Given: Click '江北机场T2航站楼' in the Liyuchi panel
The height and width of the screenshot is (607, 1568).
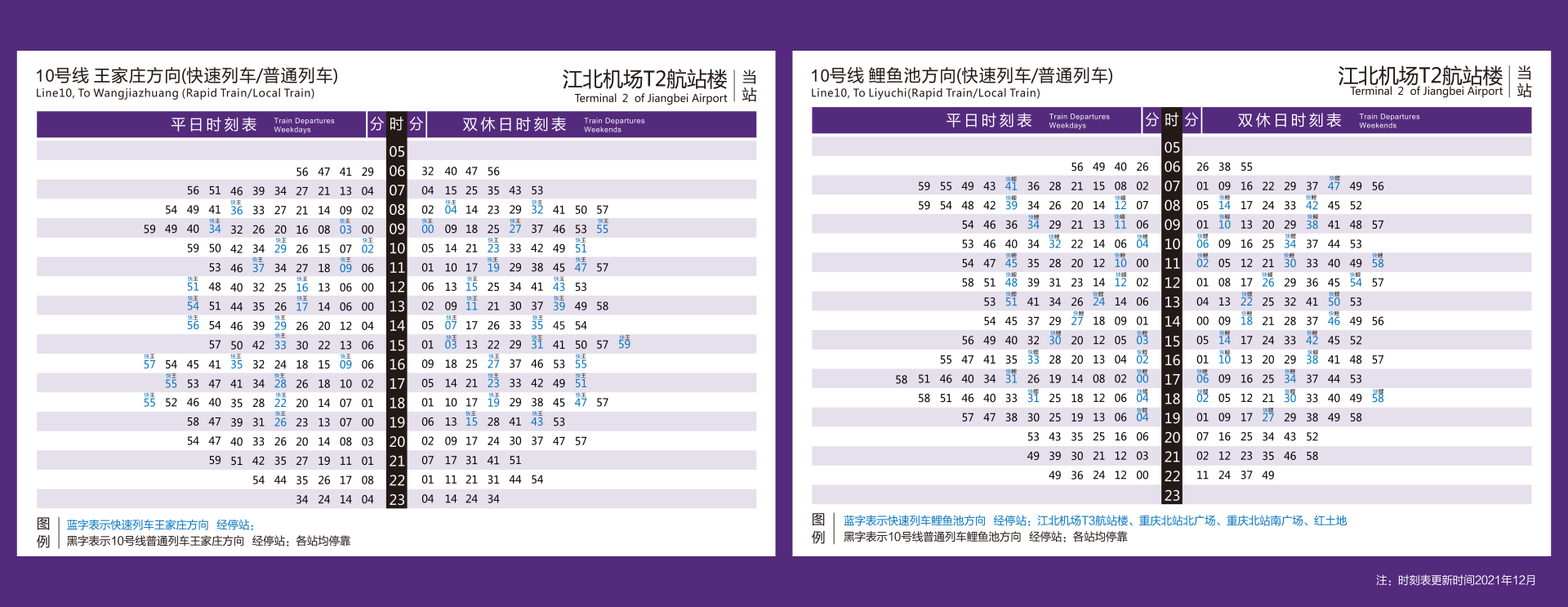Looking at the screenshot, I should tap(1420, 75).
